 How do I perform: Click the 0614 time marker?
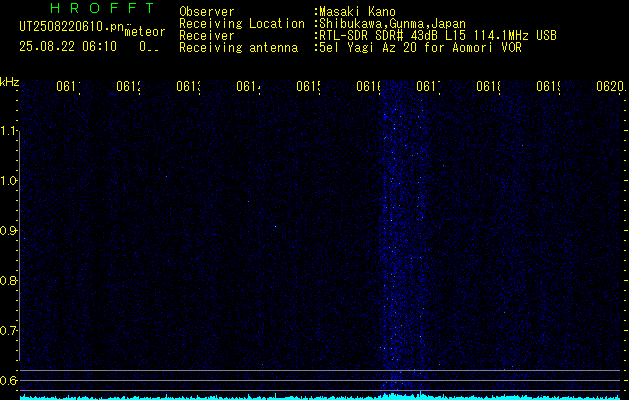[x=248, y=87]
